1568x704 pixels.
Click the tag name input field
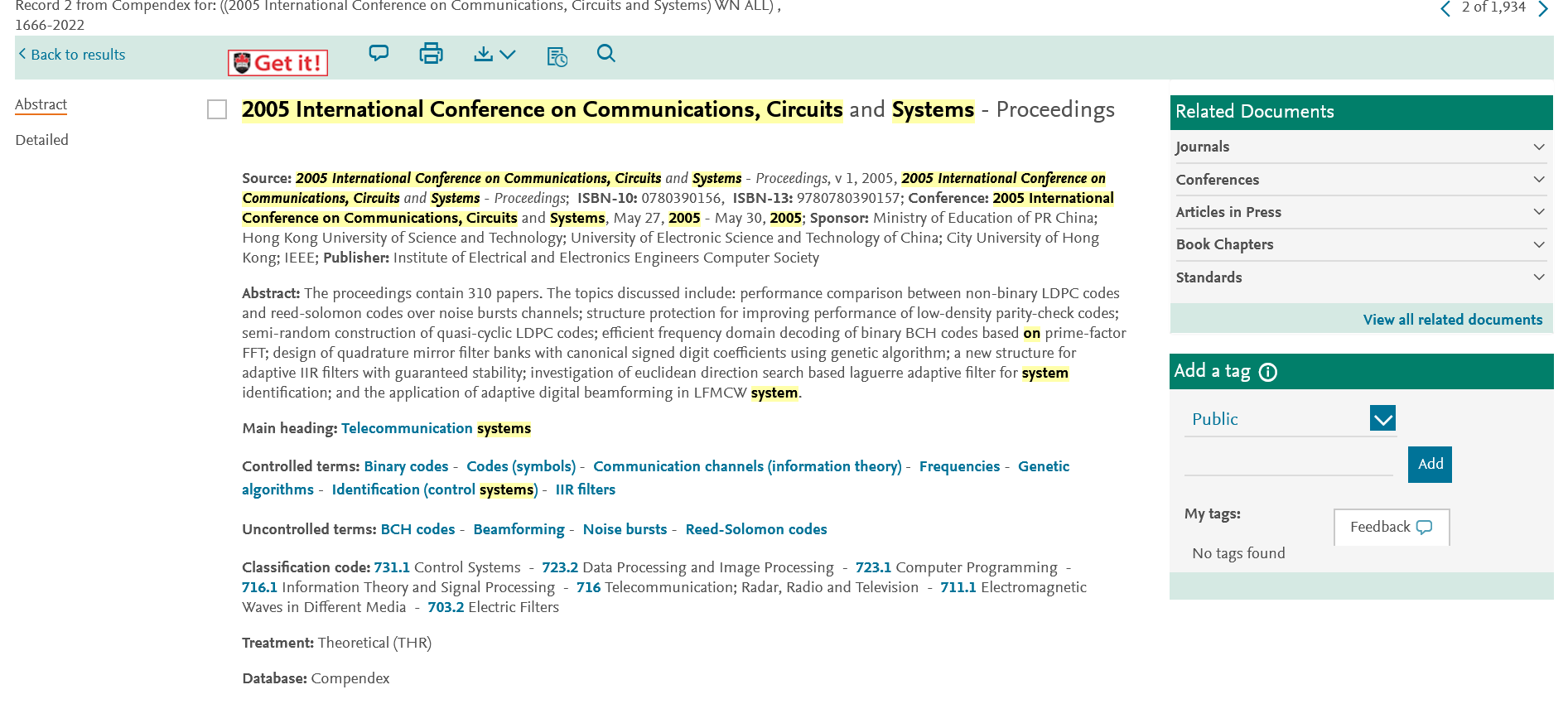[x=1289, y=464]
